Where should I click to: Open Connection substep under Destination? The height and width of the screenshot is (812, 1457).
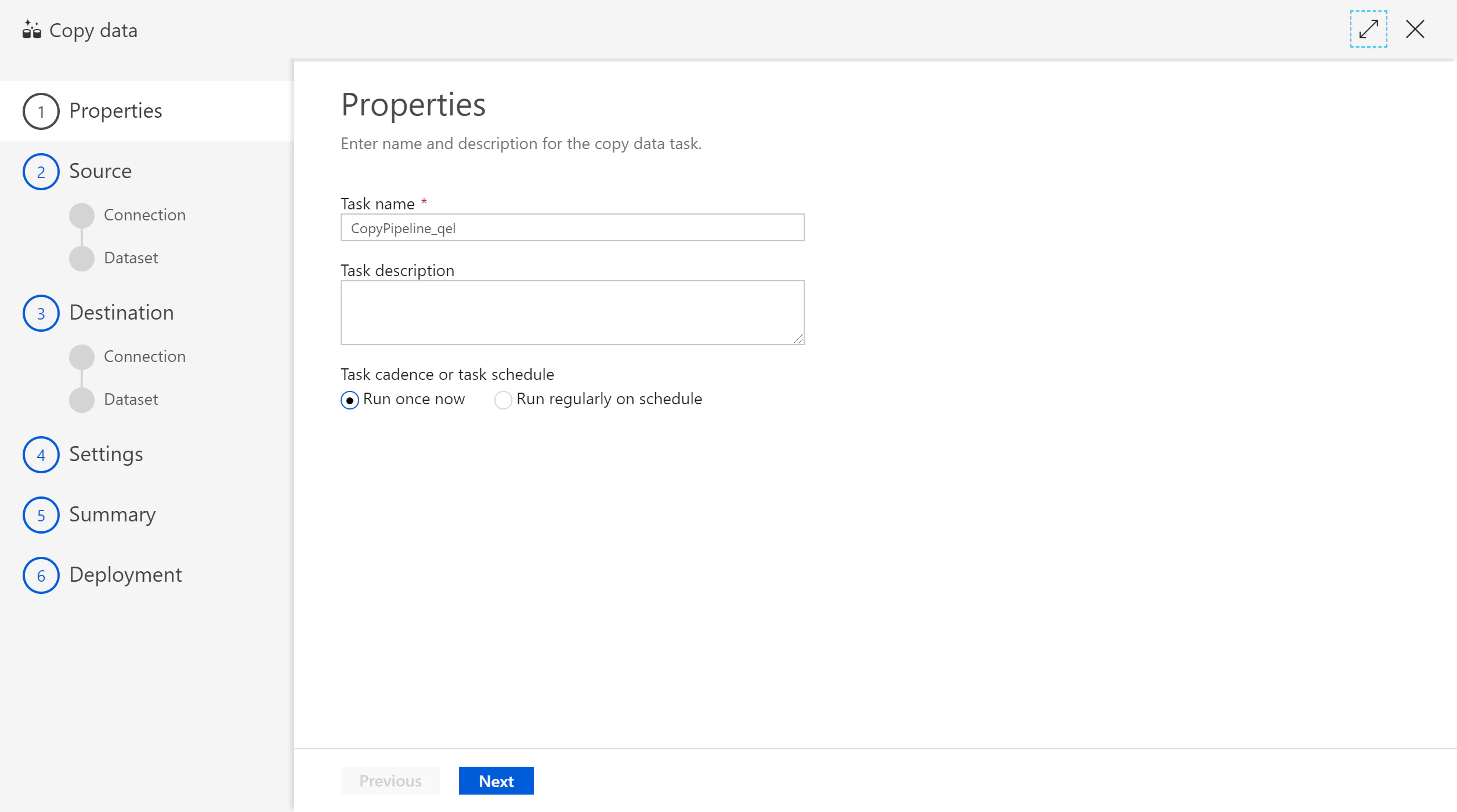click(x=144, y=357)
